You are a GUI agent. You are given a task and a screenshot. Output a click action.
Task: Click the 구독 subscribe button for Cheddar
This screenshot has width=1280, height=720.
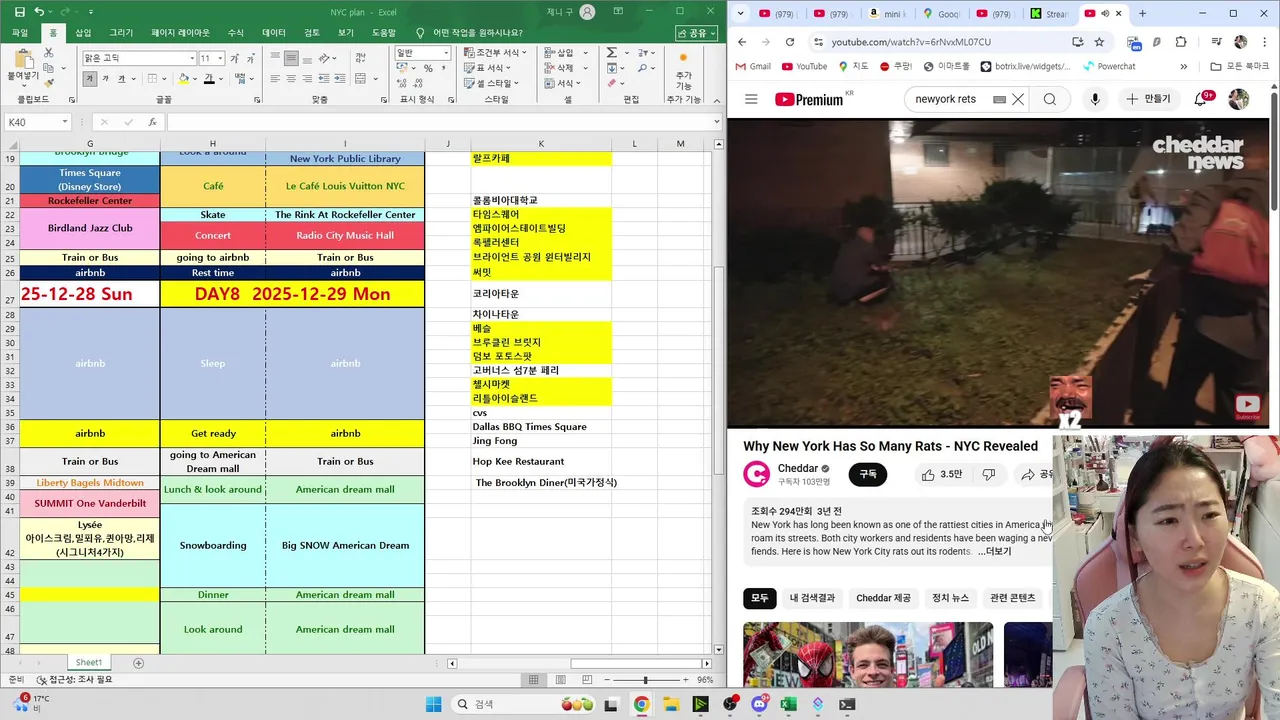pyautogui.click(x=867, y=475)
